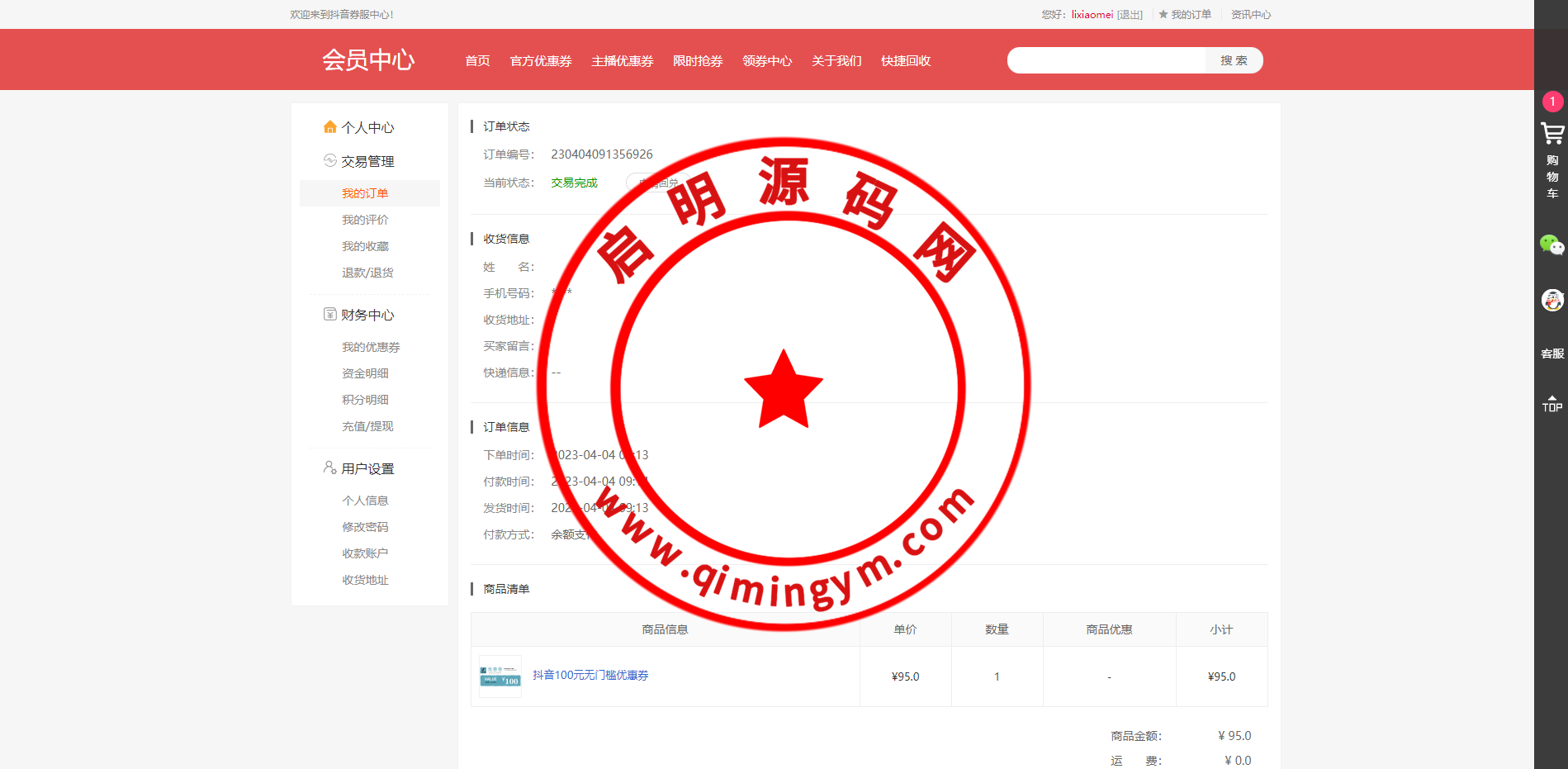Click the 财务中心 section icon
This screenshot has height=769, width=1568.
pos(330,315)
